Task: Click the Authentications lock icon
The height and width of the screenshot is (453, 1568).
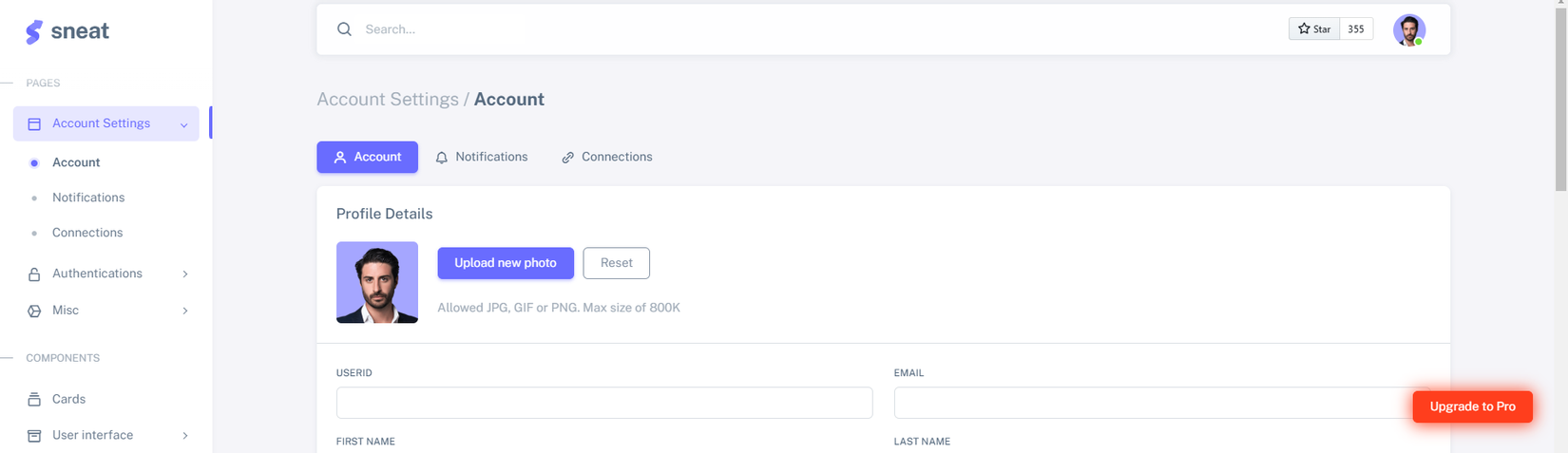Action: click(x=34, y=274)
